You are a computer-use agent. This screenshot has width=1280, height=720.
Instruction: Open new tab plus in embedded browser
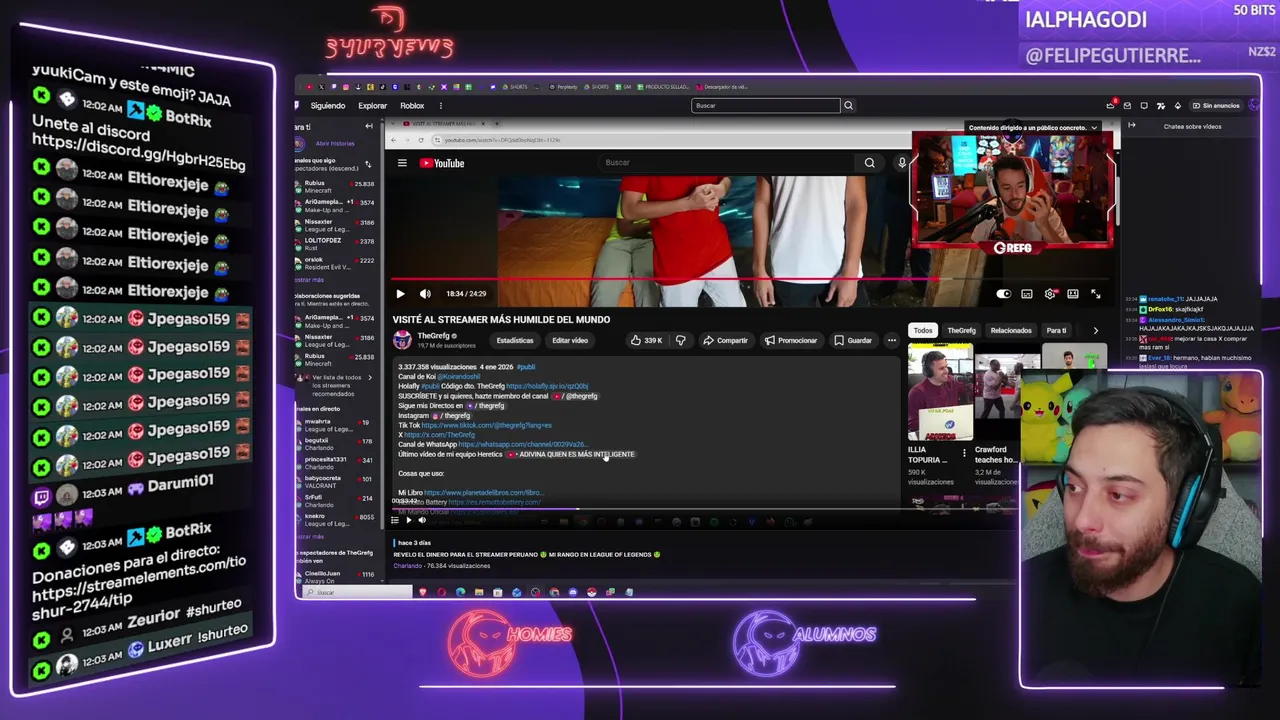pyautogui.click(x=495, y=126)
